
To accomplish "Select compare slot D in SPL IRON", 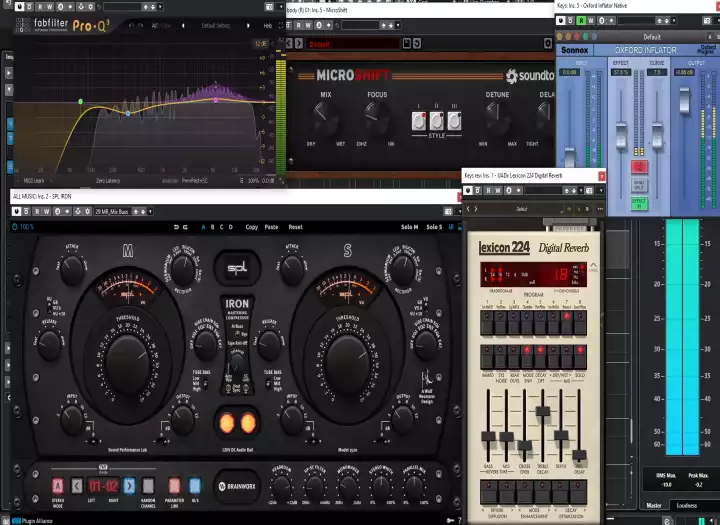I will pos(231,227).
